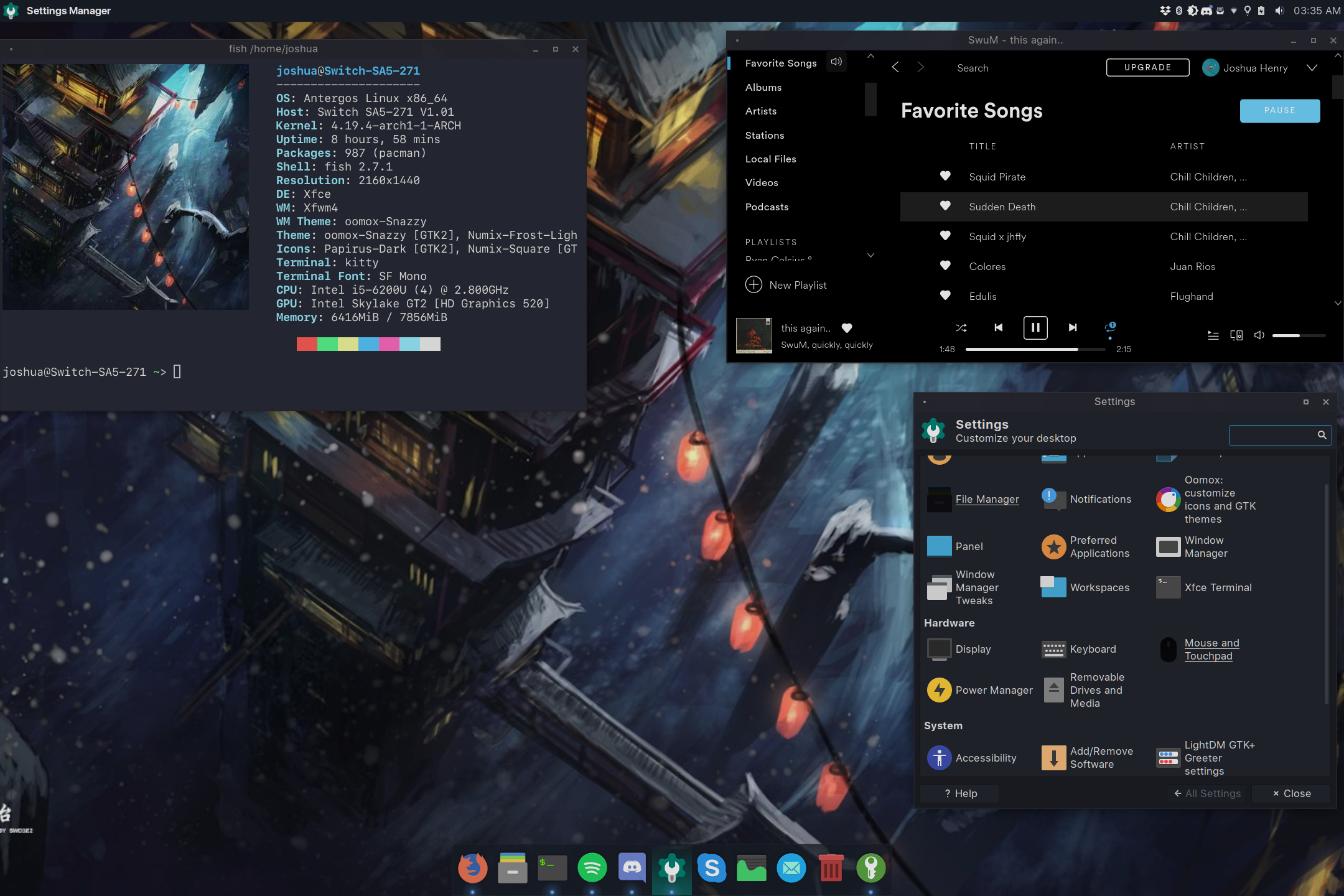Select Podcasts in the Spotify sidebar
The height and width of the screenshot is (896, 1344).
[x=767, y=207]
